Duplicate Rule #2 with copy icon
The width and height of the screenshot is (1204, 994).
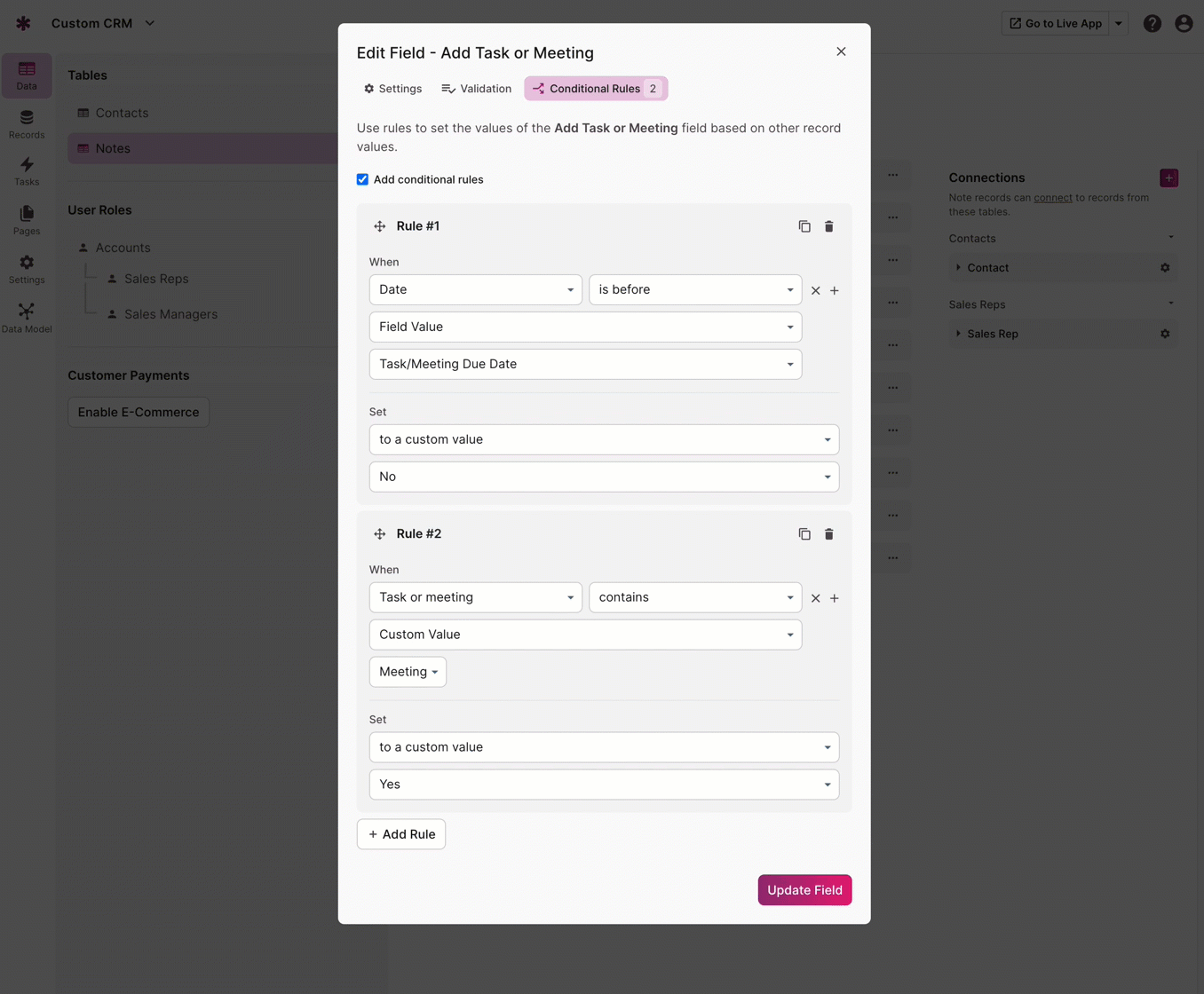coord(804,534)
